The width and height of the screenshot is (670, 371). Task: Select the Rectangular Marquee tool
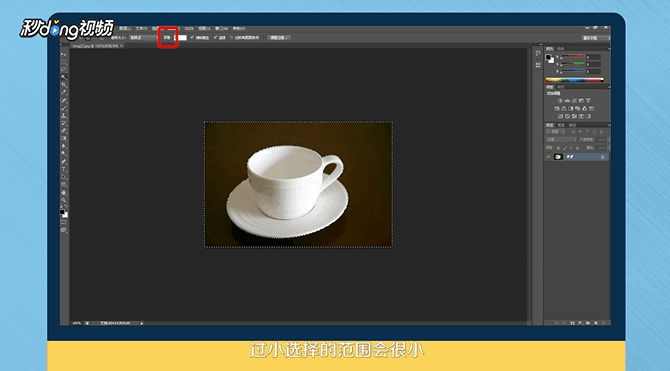click(x=64, y=62)
